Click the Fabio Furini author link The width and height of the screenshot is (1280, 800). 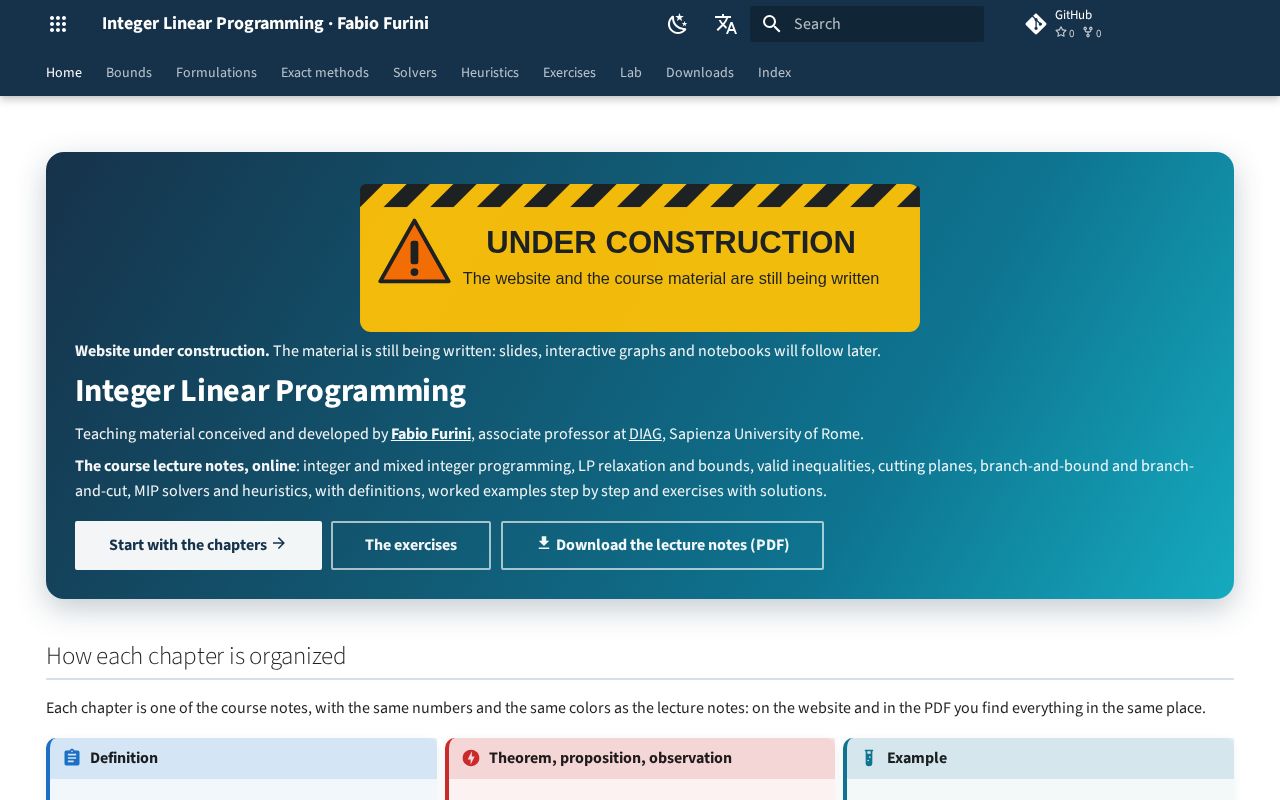[x=431, y=434]
